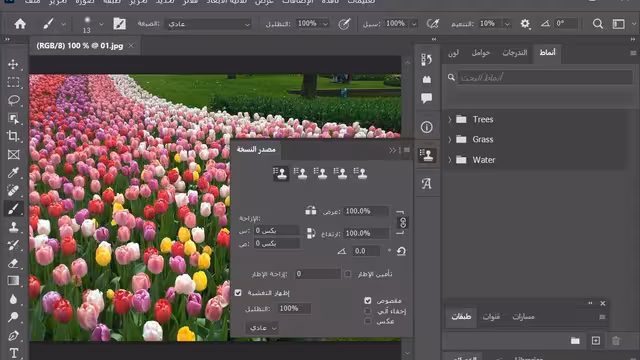Screen dimensions: 640x360
Task: Select the Lasso tool
Action: tap(13, 100)
